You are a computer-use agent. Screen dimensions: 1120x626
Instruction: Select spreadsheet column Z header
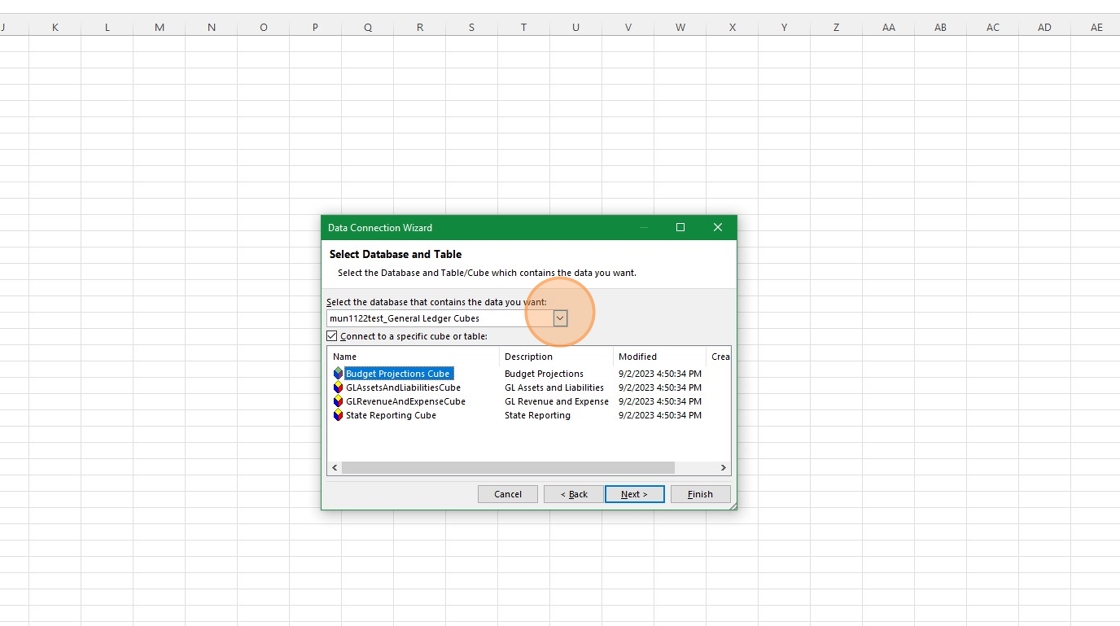point(836,27)
